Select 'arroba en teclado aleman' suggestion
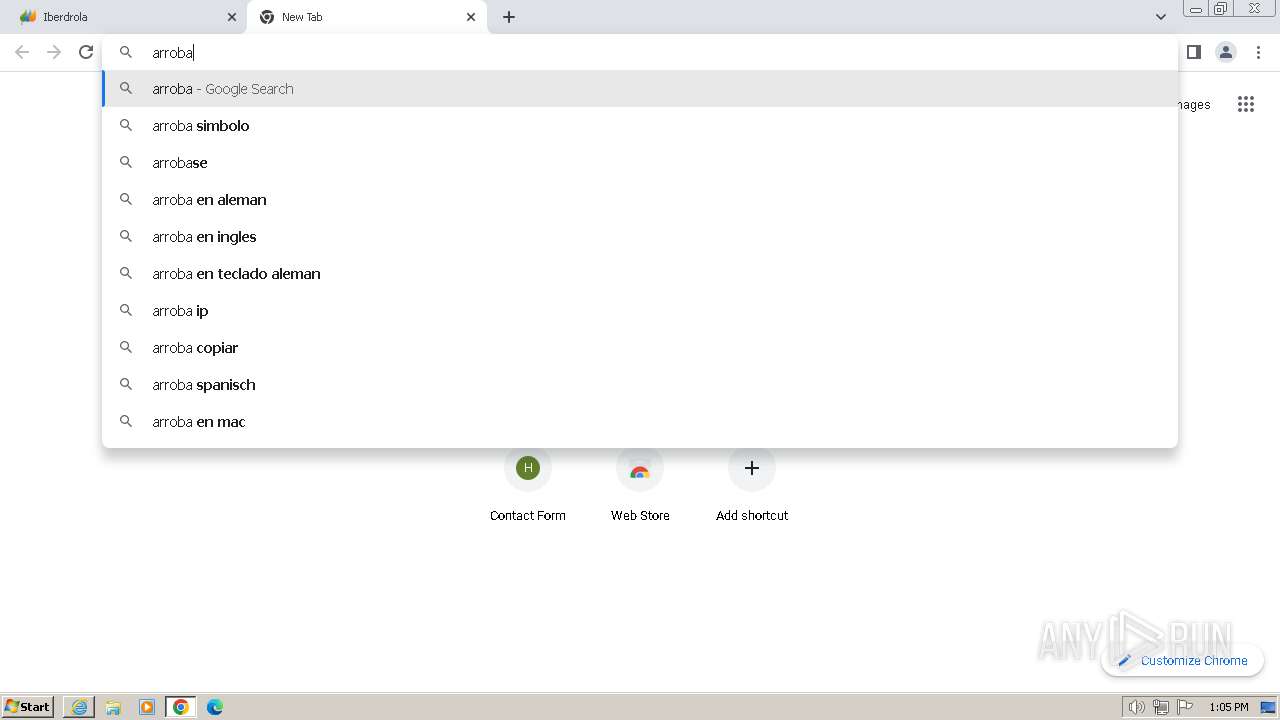 click(640, 274)
